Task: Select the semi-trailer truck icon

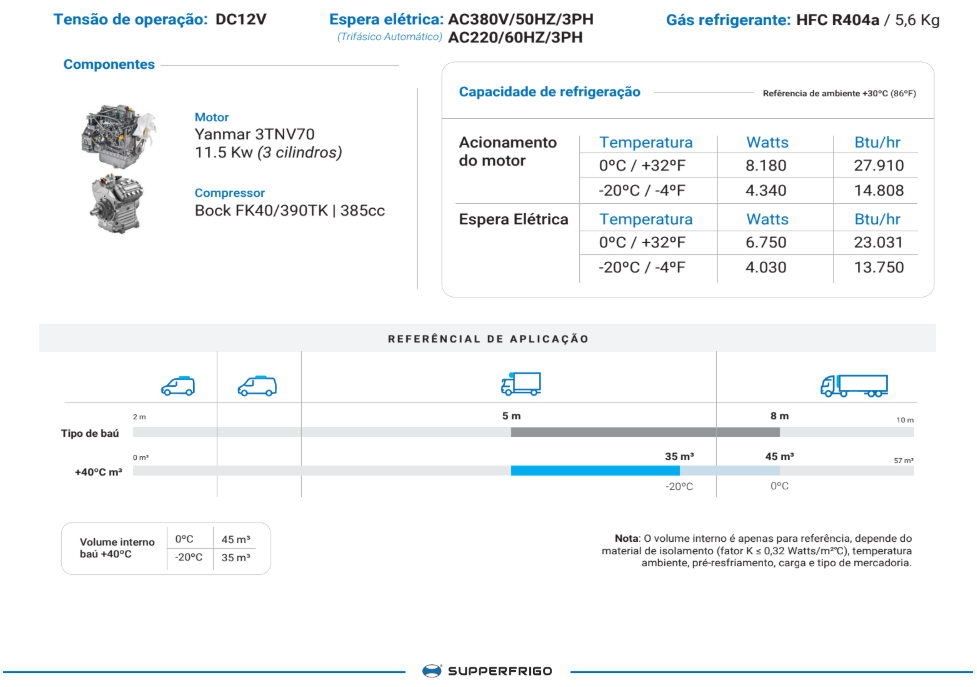Action: click(x=853, y=385)
